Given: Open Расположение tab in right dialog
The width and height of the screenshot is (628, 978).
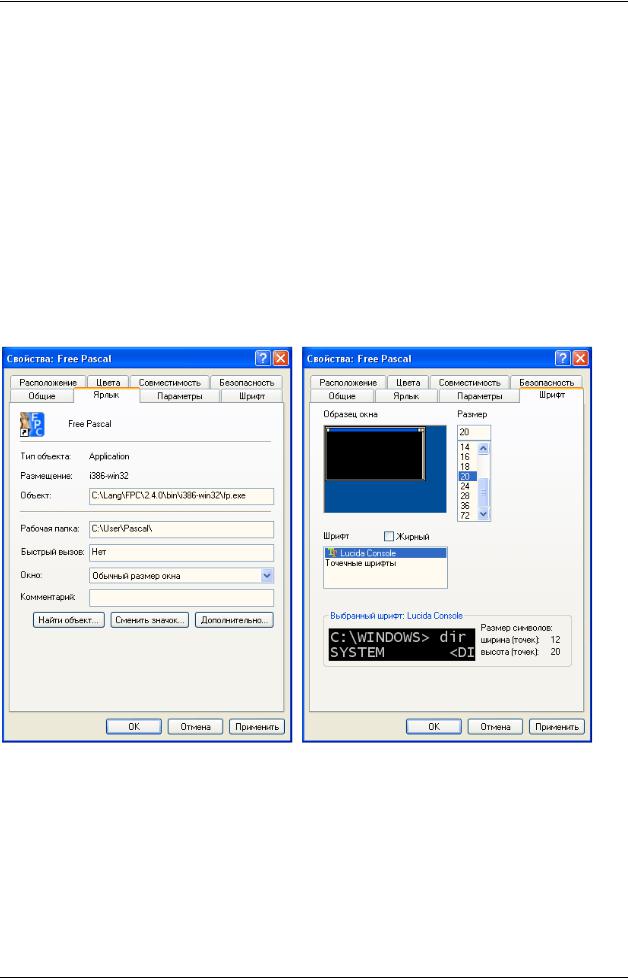Looking at the screenshot, I should click(x=347, y=382).
